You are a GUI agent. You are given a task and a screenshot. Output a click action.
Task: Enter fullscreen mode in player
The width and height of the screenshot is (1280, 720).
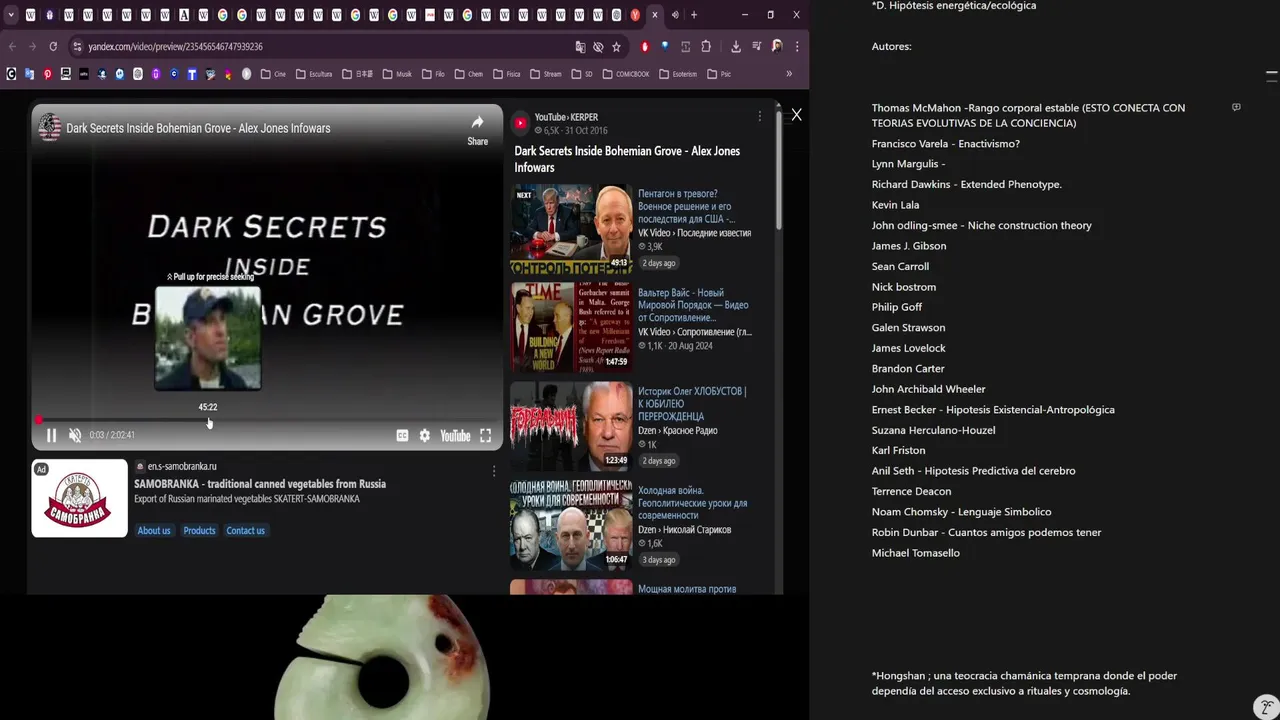[x=485, y=435]
